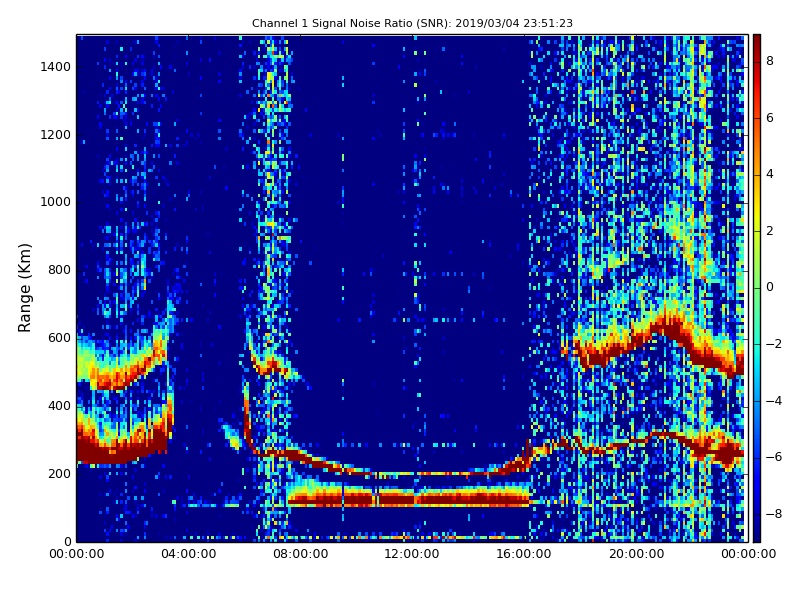This screenshot has height=600, width=800.
Task: Click the 400 range tick label
Action: [59, 406]
